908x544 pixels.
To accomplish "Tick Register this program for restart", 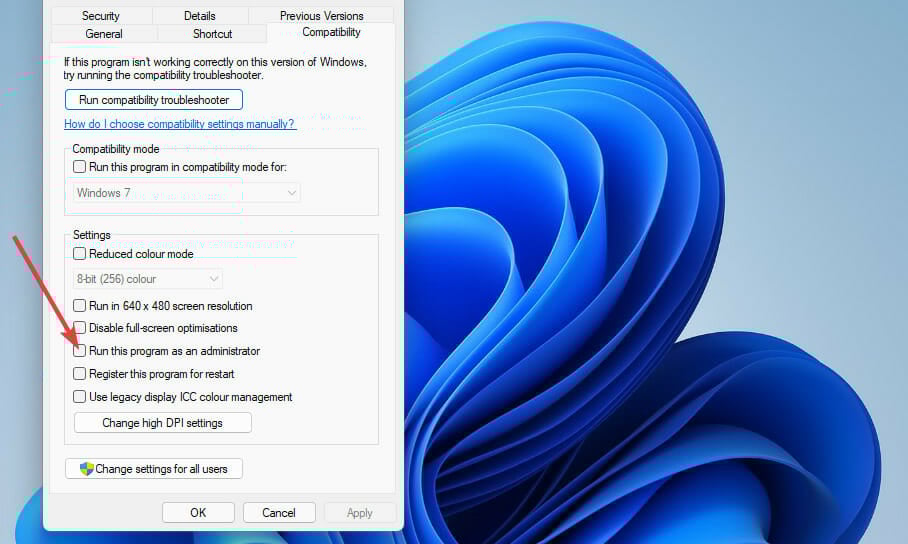I will click(79, 374).
